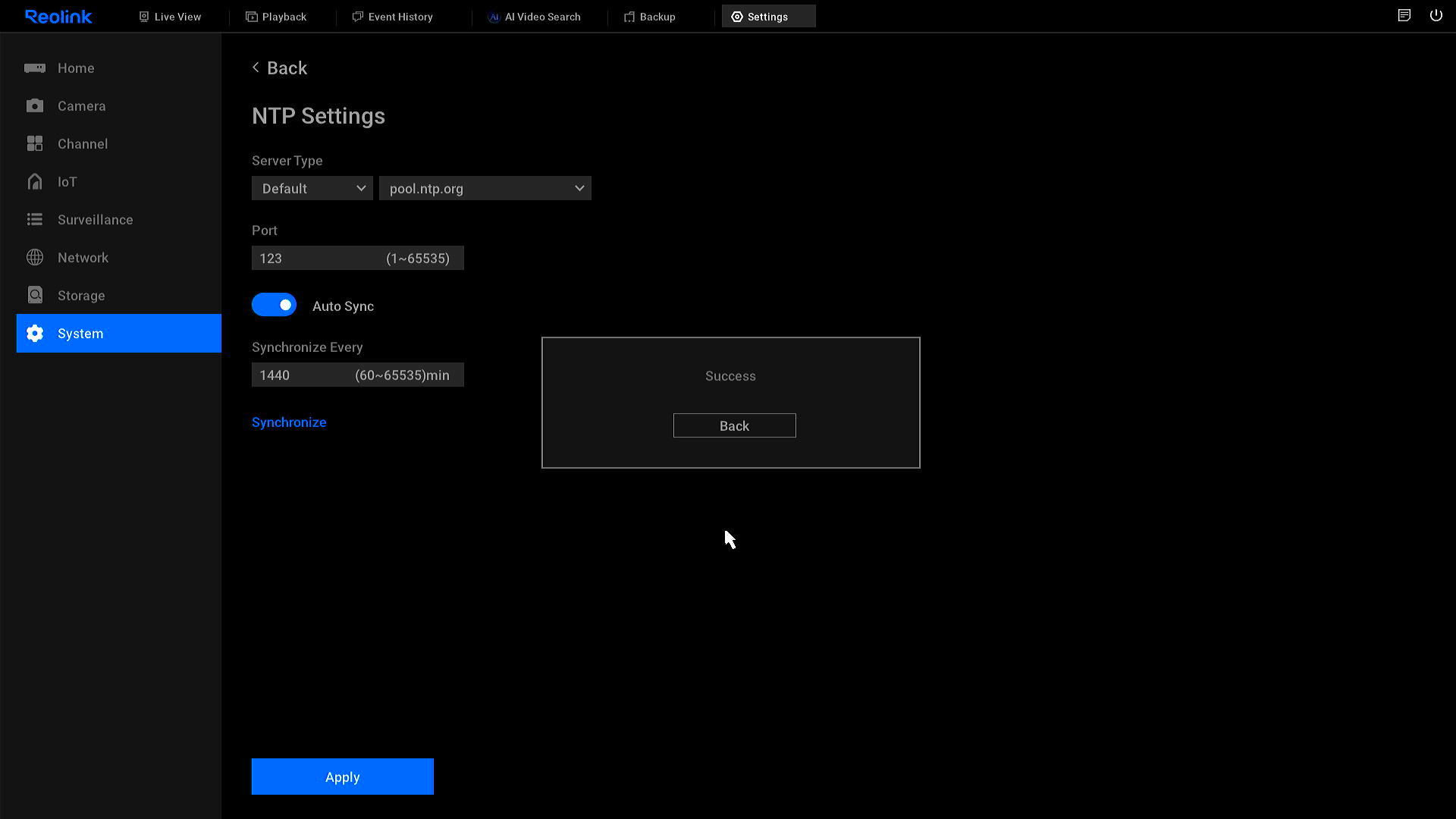The width and height of the screenshot is (1456, 819).
Task: Dismiss Success dialog with Back button
Action: pos(734,426)
